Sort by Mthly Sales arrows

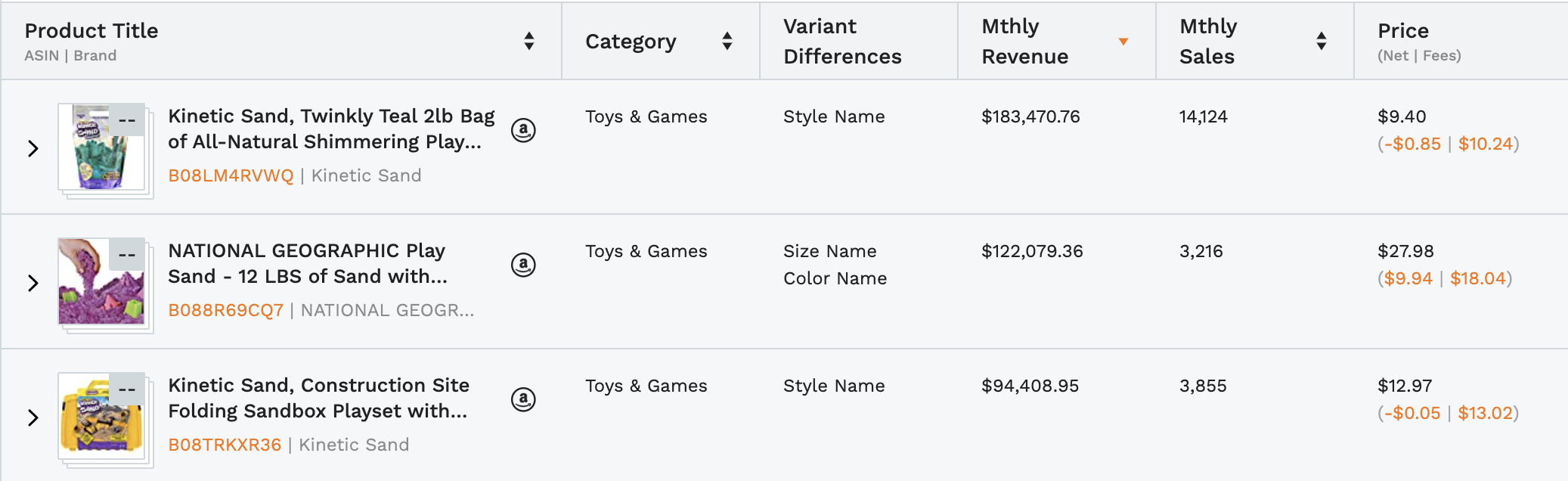1322,41
